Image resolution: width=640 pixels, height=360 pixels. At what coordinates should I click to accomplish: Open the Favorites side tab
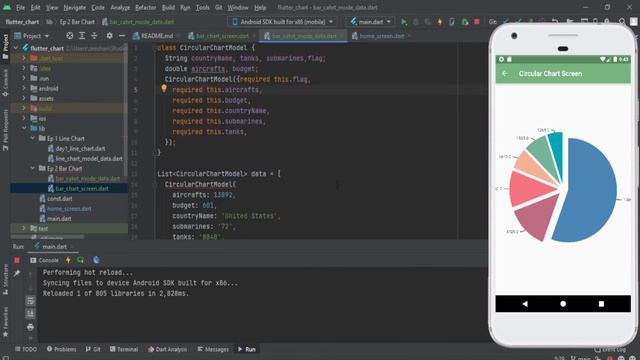(5, 322)
